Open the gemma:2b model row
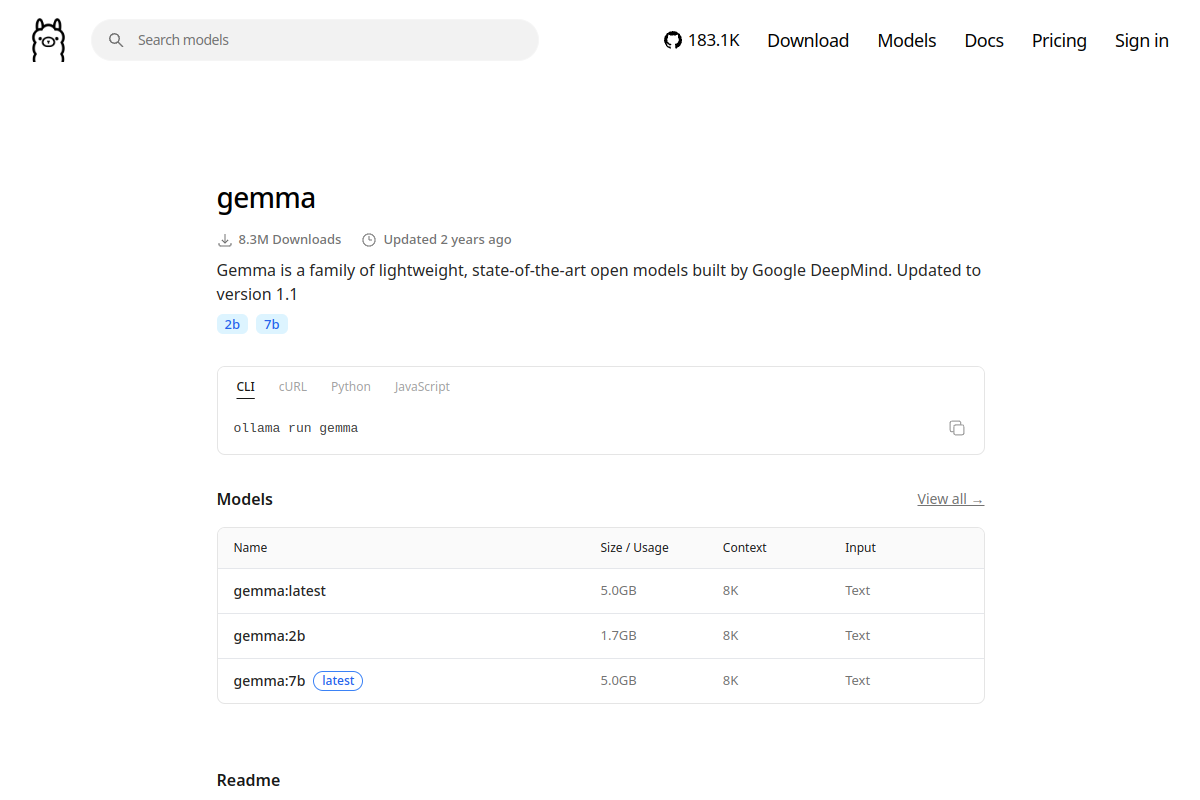Viewport: 1200px width, 800px height. click(601, 636)
